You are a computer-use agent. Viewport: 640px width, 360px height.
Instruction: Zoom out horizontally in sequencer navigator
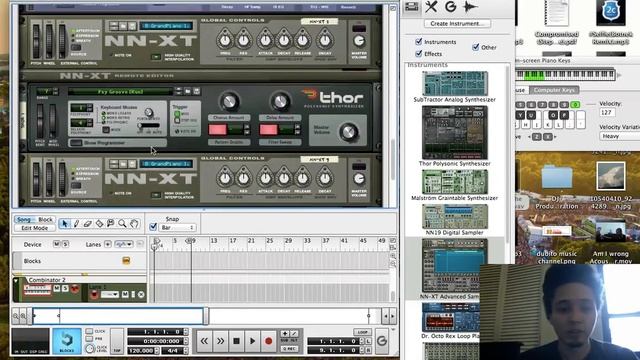[16, 316]
